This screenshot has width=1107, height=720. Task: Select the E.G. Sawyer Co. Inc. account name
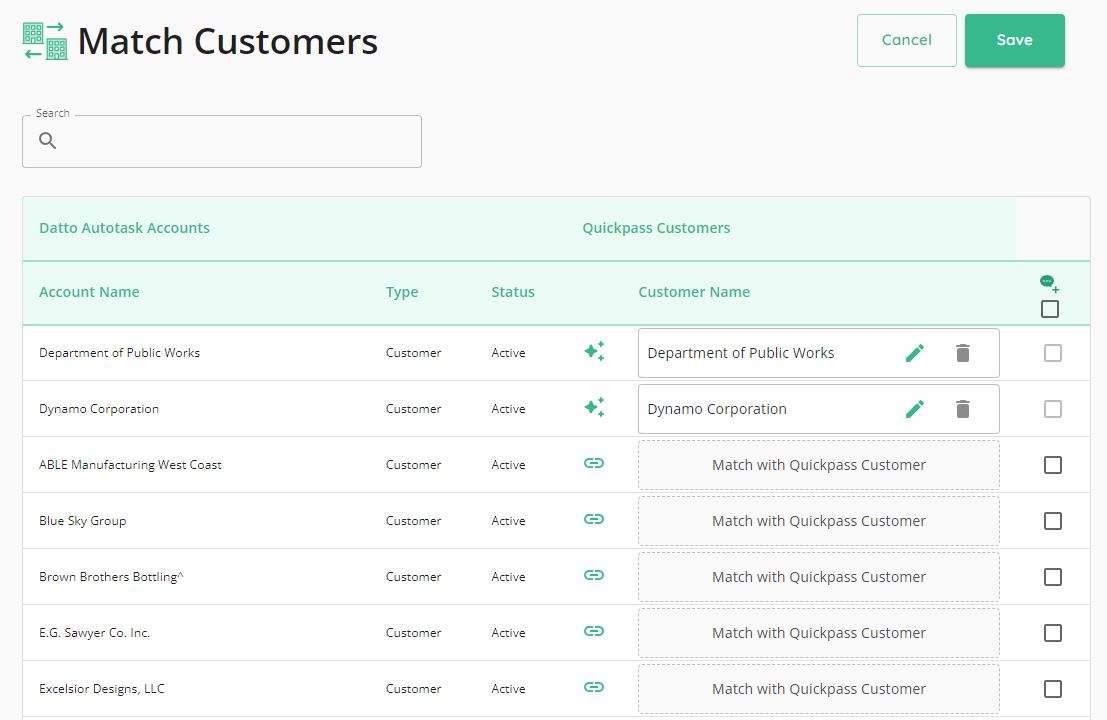coord(94,633)
